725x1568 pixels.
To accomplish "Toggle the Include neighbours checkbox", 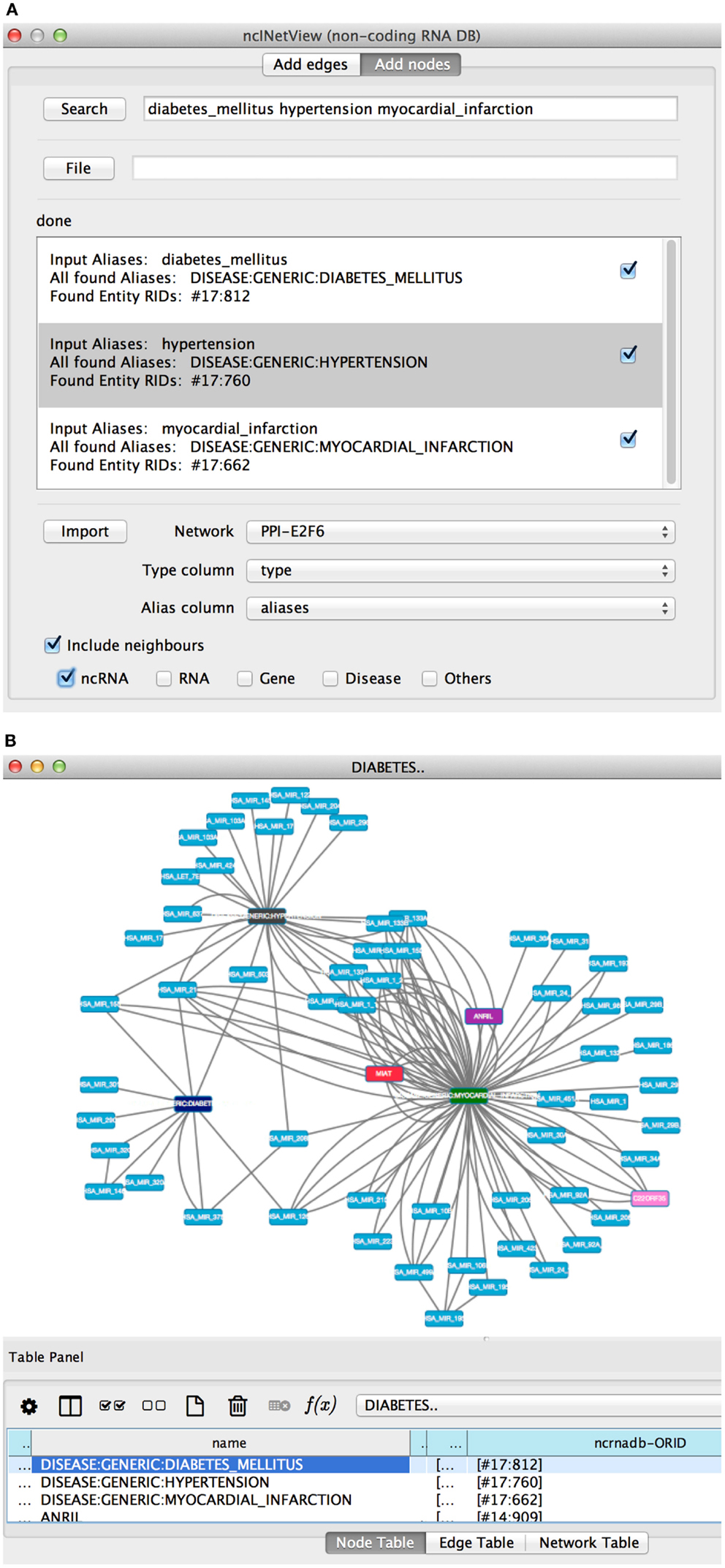I will [x=53, y=644].
